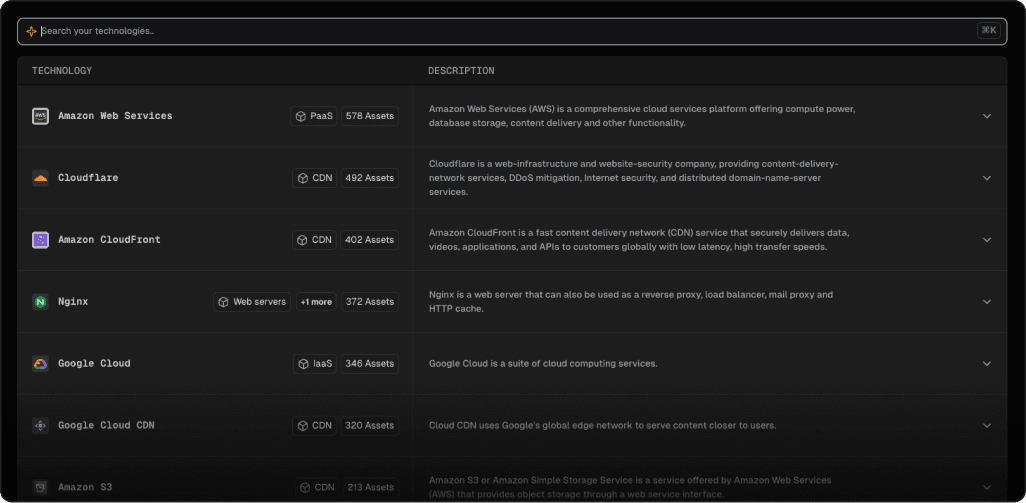Expand the Amazon Web Services row
Screen dimensions: 1026x503
986,116
